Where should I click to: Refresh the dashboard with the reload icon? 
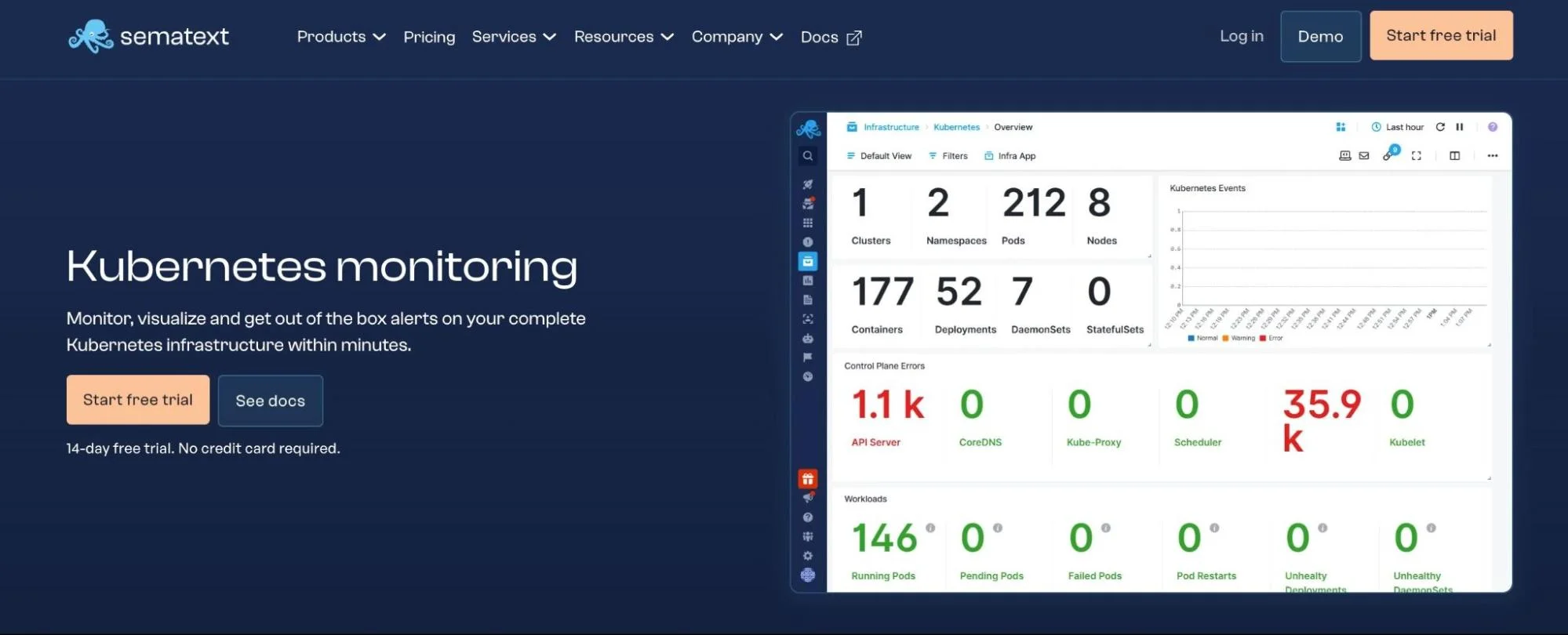[1440, 127]
